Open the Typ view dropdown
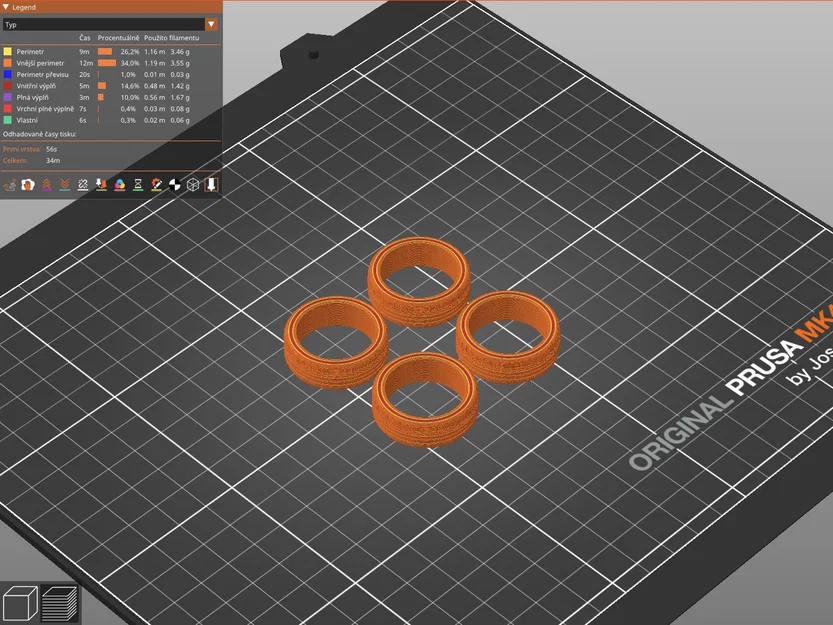833x625 pixels. click(211, 24)
